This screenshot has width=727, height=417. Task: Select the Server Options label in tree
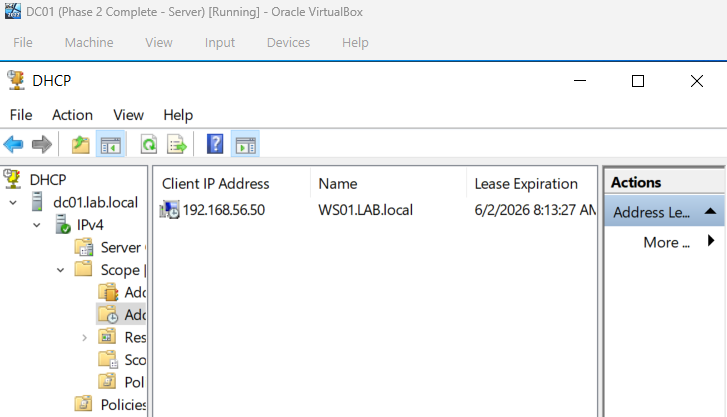click(123, 247)
